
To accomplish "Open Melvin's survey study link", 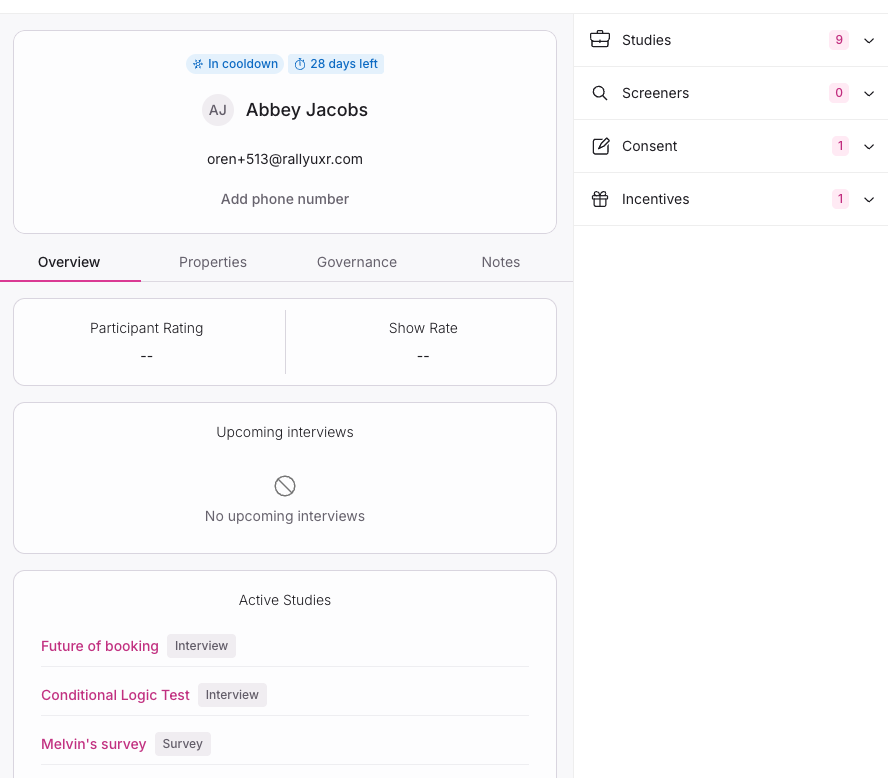I will pos(94,744).
